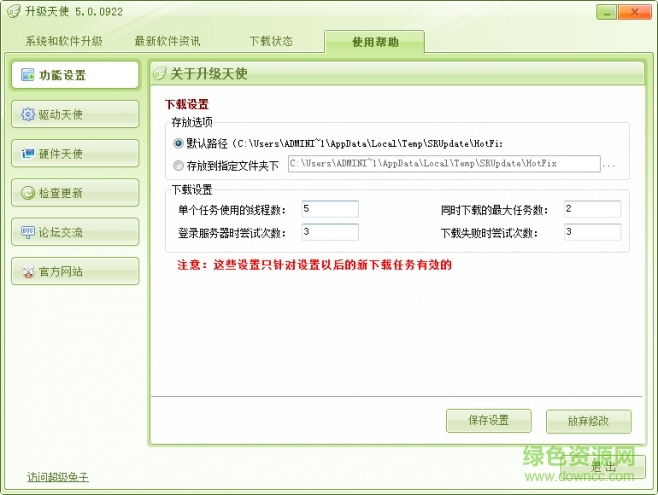Click the 单个任务使用的线程数 input field
The width and height of the screenshot is (658, 495).
[328, 209]
